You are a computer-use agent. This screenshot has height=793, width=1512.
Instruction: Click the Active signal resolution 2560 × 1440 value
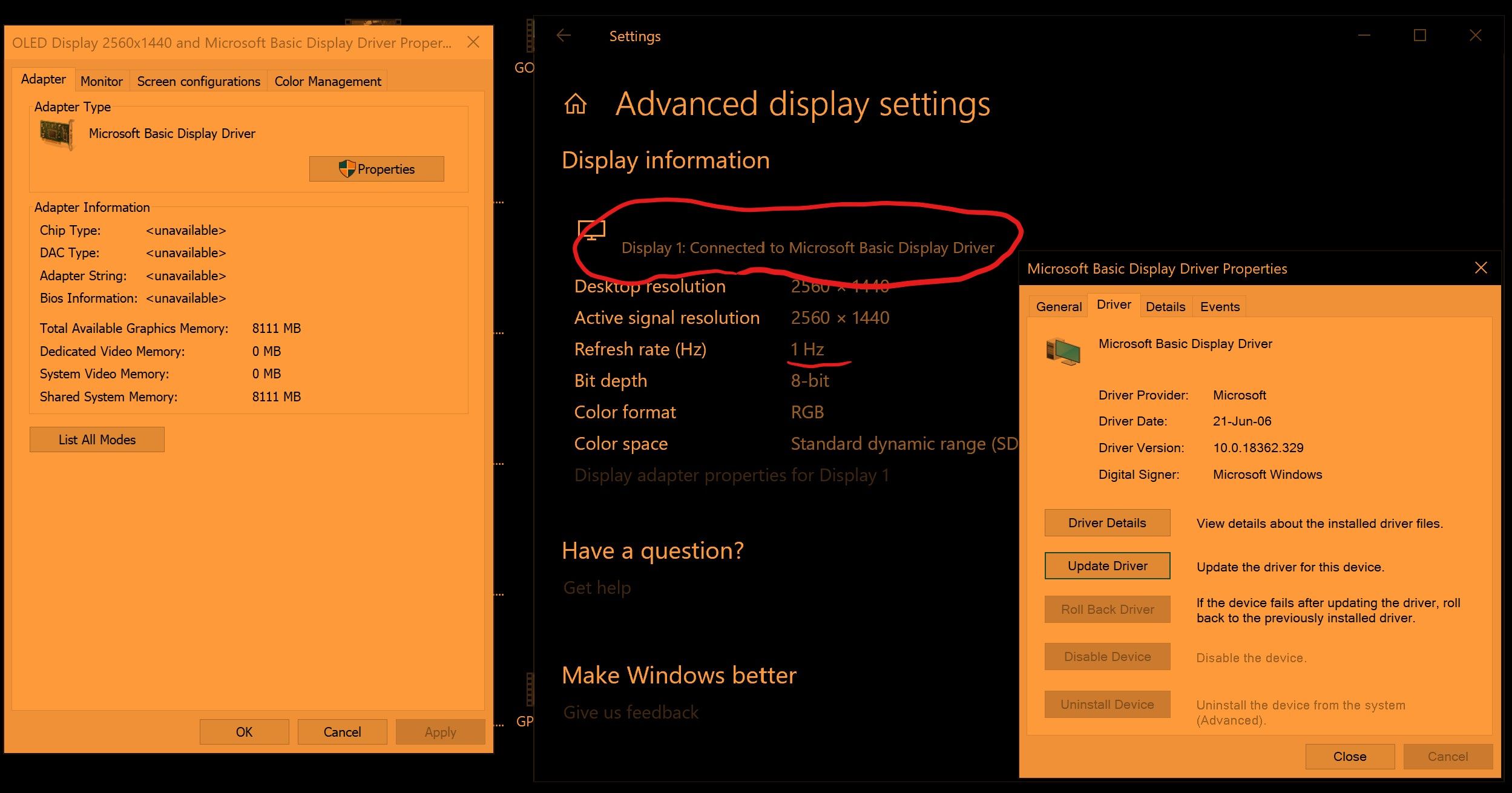click(x=840, y=318)
